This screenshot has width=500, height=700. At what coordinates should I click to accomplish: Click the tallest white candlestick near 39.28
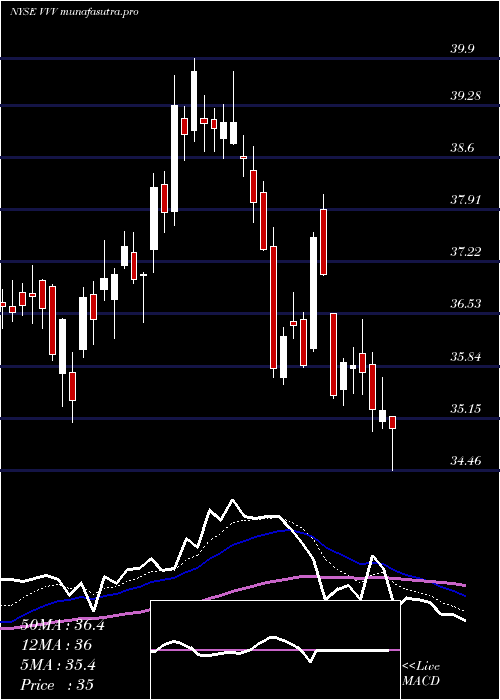point(174,158)
